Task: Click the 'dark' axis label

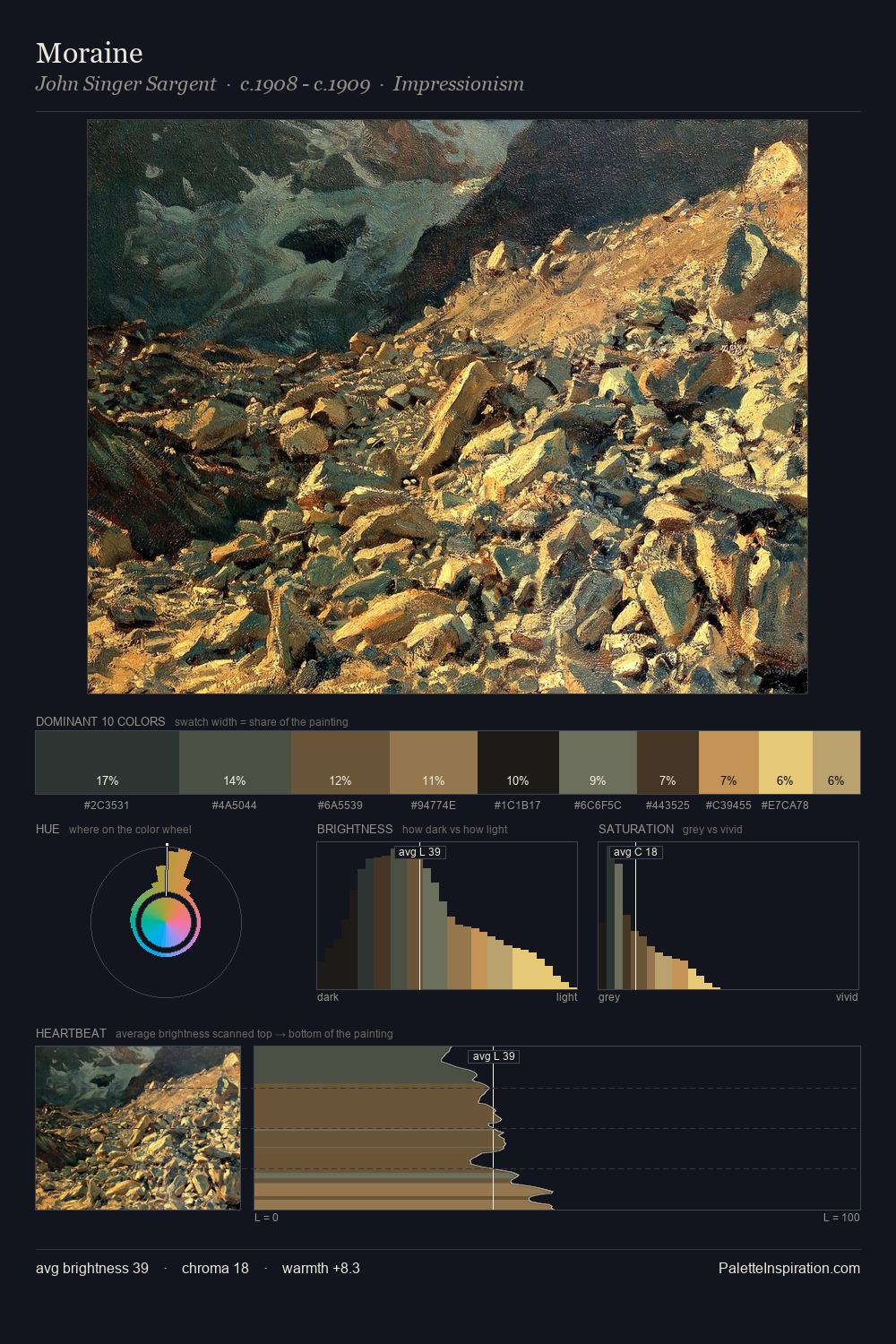Action: pos(328,997)
